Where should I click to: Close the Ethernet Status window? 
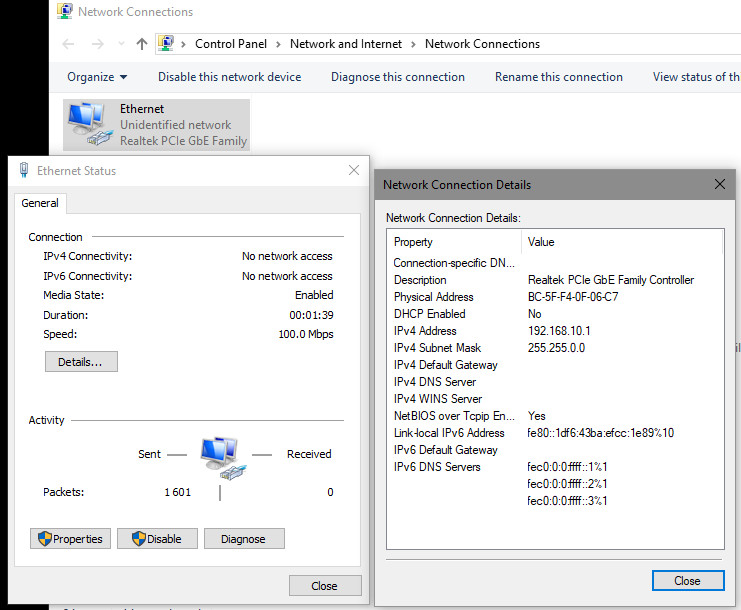[x=353, y=170]
